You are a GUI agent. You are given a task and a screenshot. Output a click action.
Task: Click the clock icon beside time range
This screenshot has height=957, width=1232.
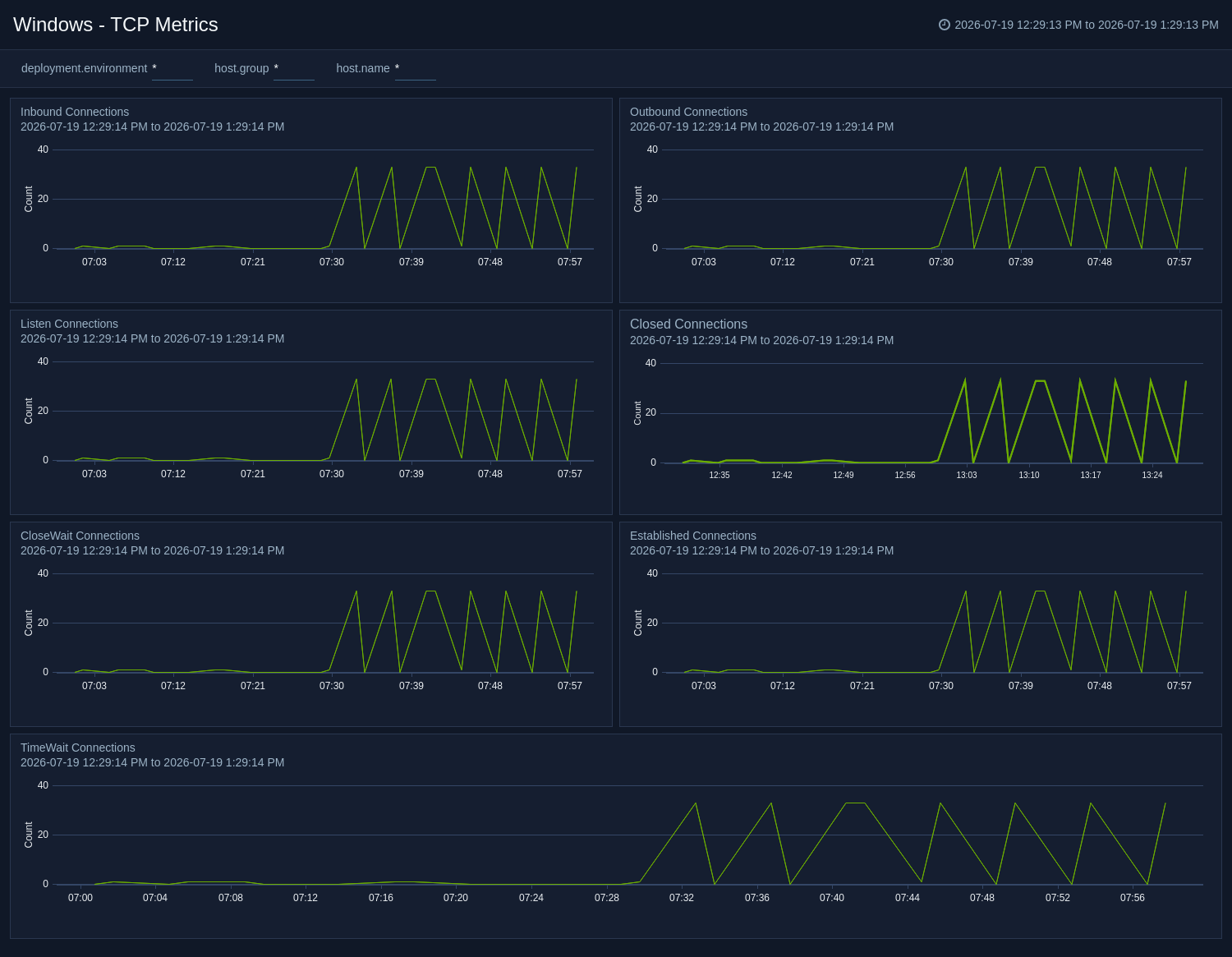pyautogui.click(x=945, y=25)
